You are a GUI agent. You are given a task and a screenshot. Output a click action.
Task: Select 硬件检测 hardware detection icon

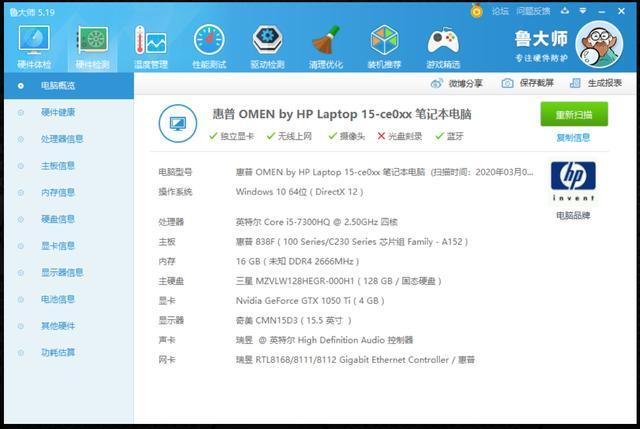(x=92, y=46)
